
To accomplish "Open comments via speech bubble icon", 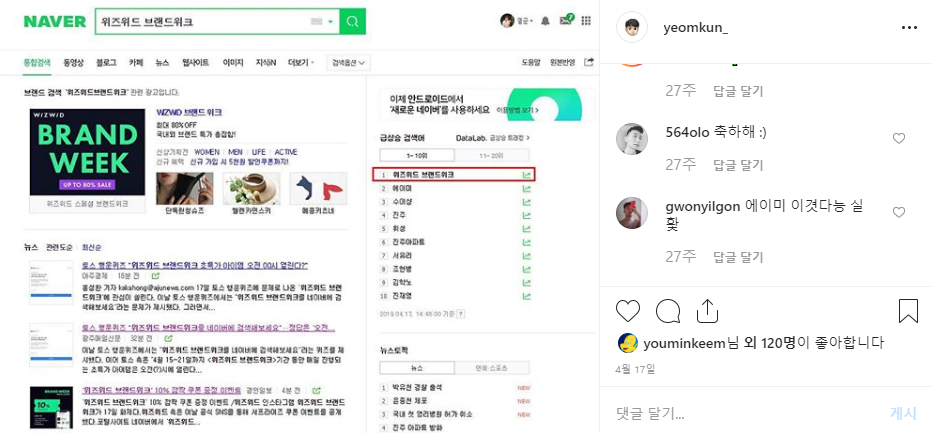I will coord(667,311).
